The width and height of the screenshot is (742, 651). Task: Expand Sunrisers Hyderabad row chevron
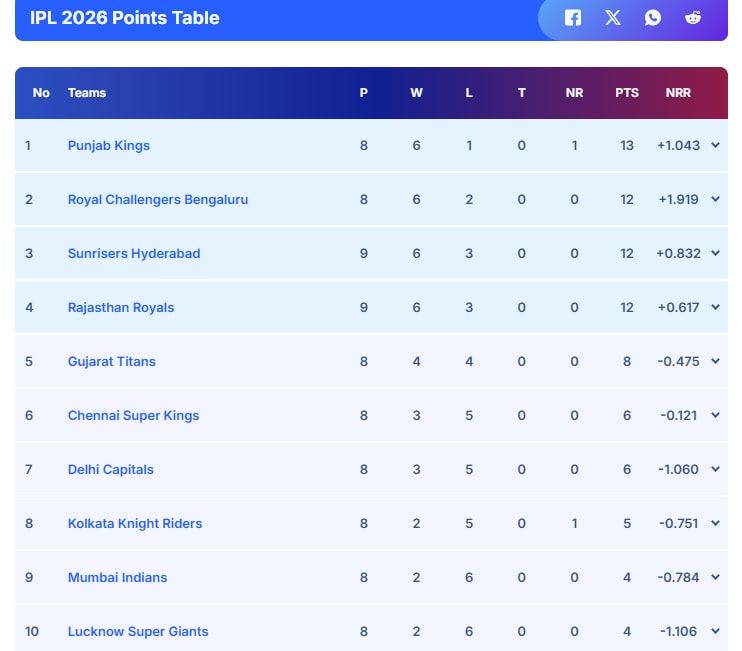coord(715,253)
